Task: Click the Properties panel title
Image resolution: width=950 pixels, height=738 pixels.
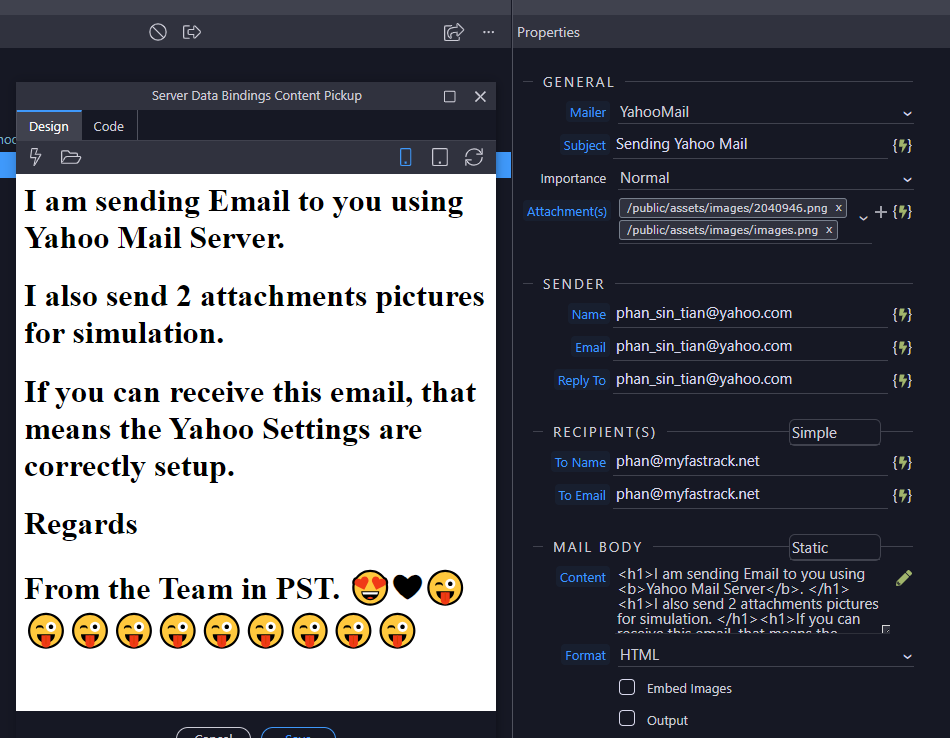Action: pyautogui.click(x=548, y=32)
